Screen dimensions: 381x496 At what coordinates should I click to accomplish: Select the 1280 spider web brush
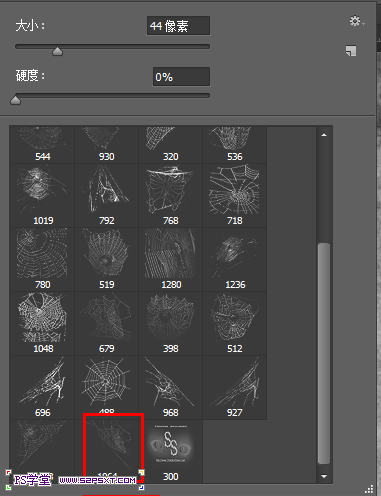tap(170, 260)
